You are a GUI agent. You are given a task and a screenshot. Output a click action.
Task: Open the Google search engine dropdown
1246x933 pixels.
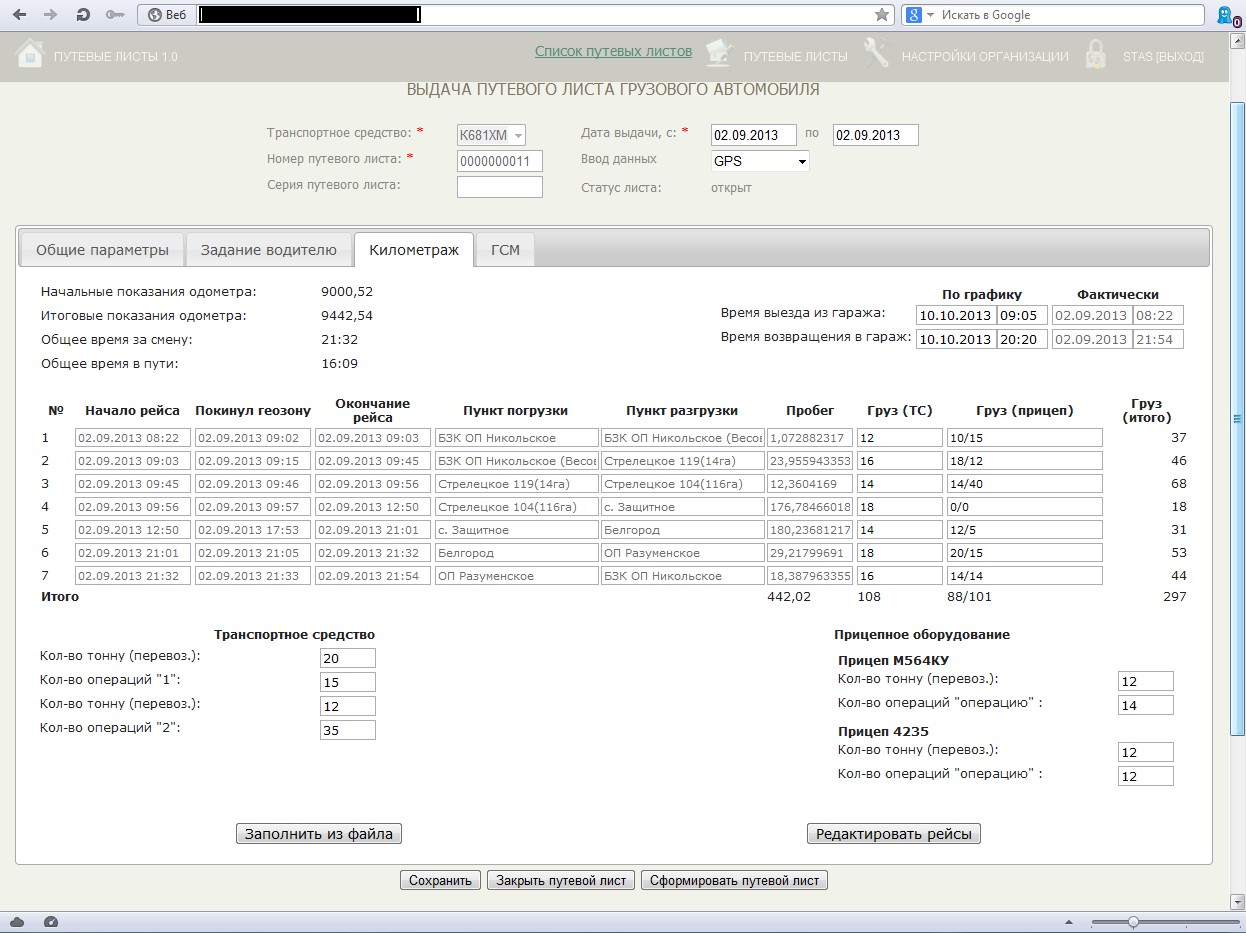pyautogui.click(x=920, y=15)
